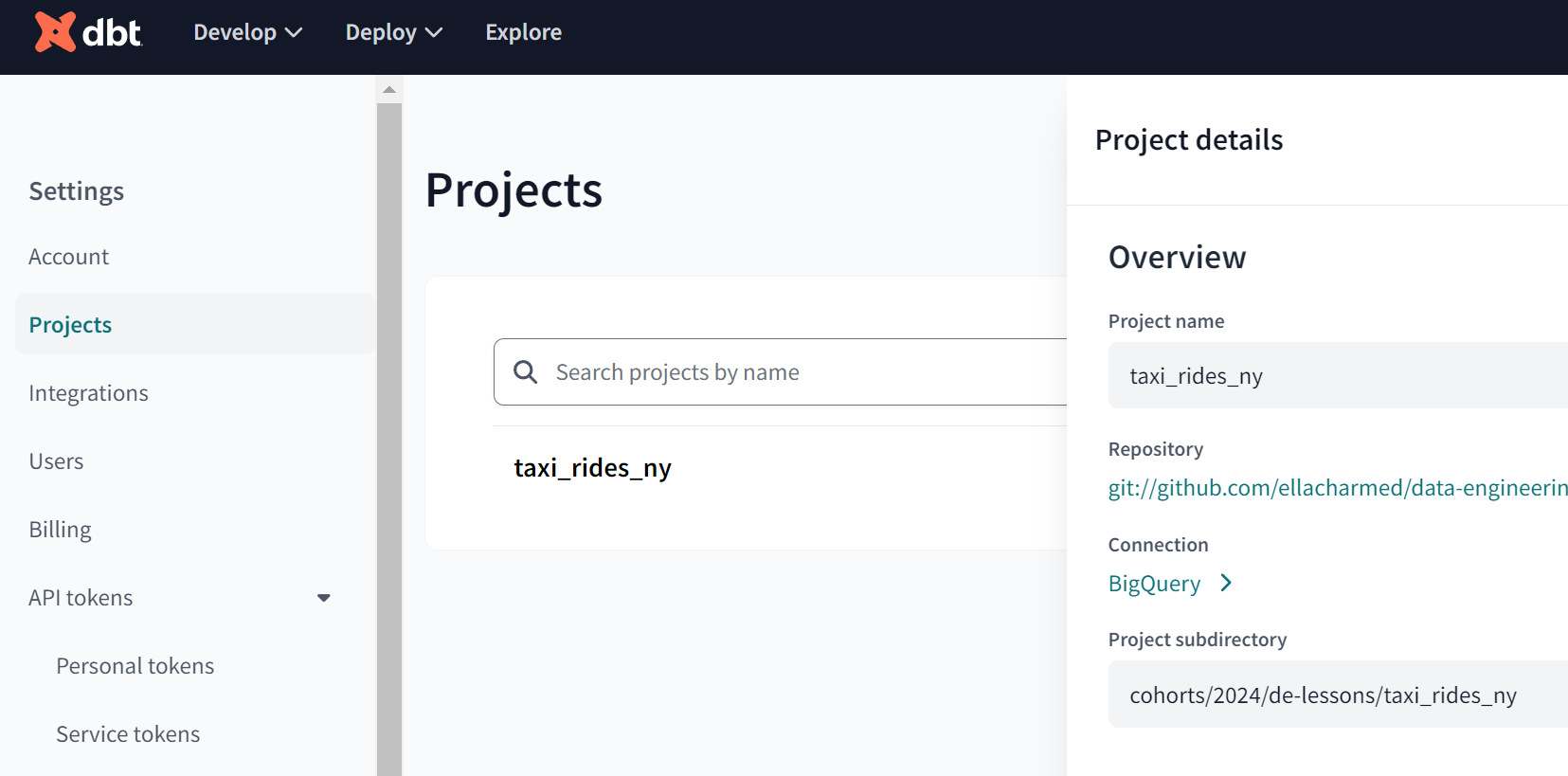1568x776 pixels.
Task: Select Projects in the settings sidebar
Action: click(195, 324)
